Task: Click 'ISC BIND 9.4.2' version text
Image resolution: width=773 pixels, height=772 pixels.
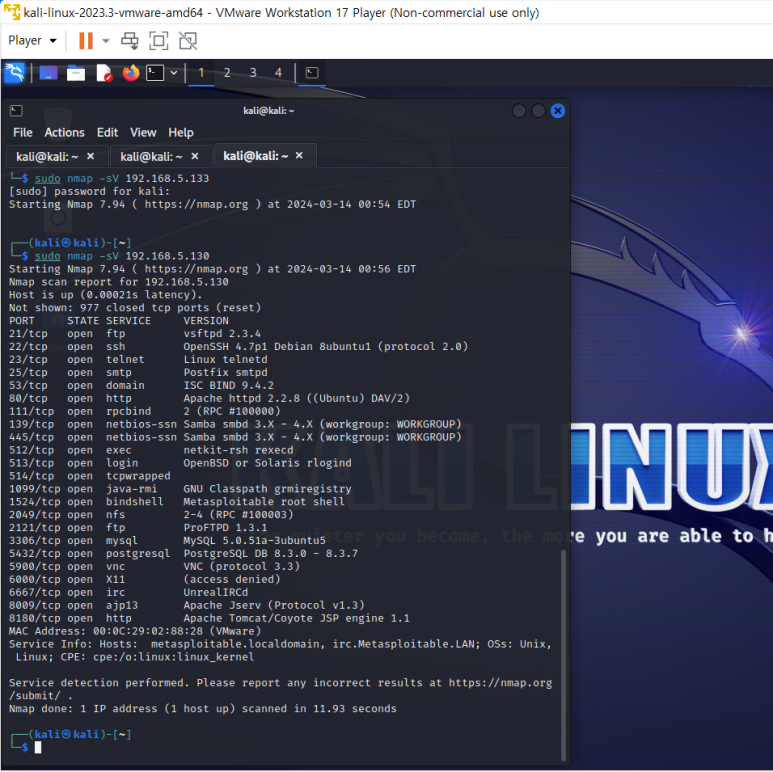Action: tap(229, 386)
